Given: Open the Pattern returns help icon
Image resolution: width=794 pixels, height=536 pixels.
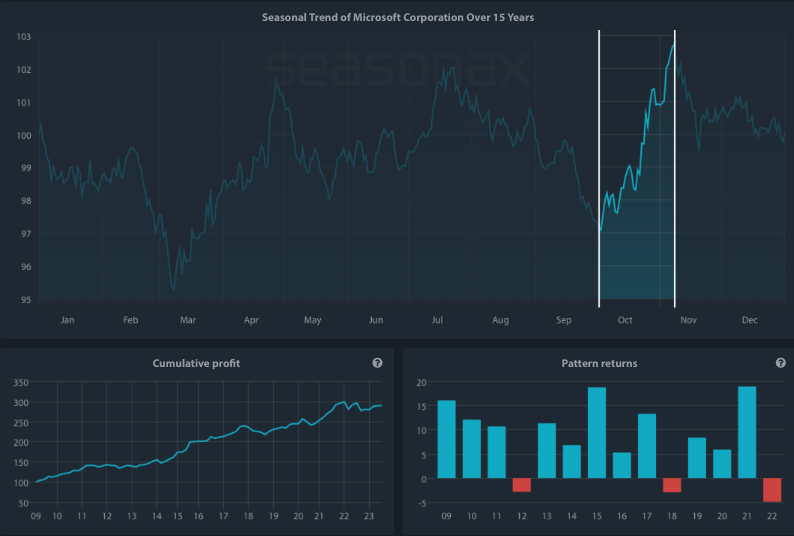Looking at the screenshot, I should click(780, 363).
